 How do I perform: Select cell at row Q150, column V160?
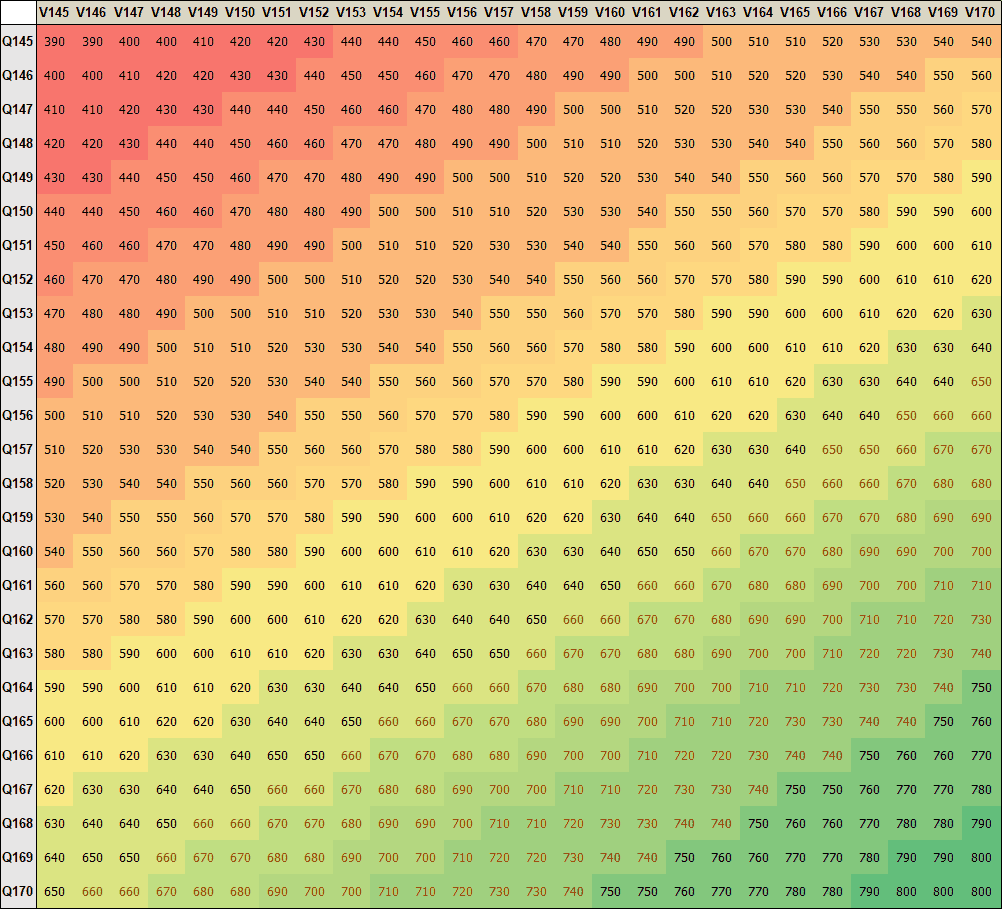(610, 211)
